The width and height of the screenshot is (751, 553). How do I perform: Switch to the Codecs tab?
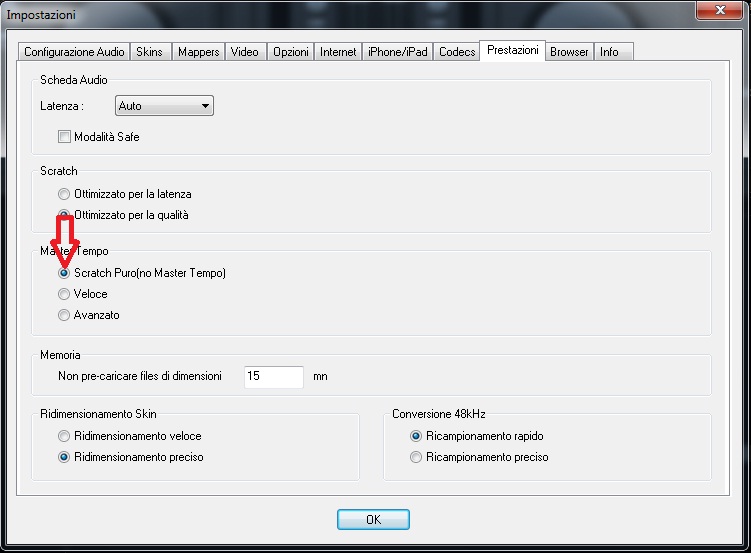(x=457, y=52)
